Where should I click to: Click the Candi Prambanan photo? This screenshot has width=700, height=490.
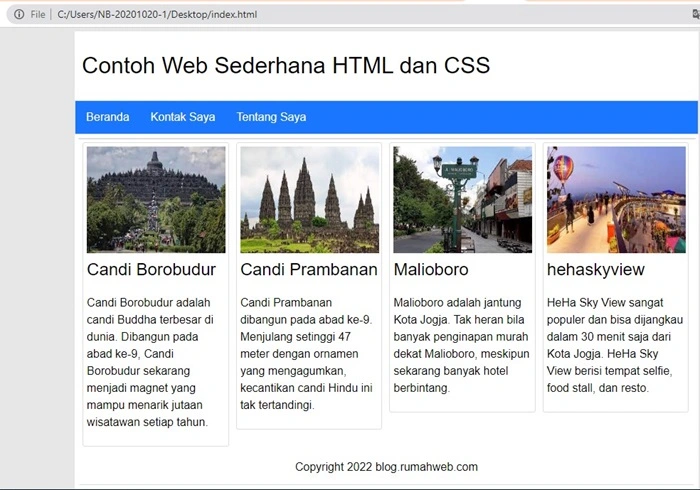click(x=309, y=199)
